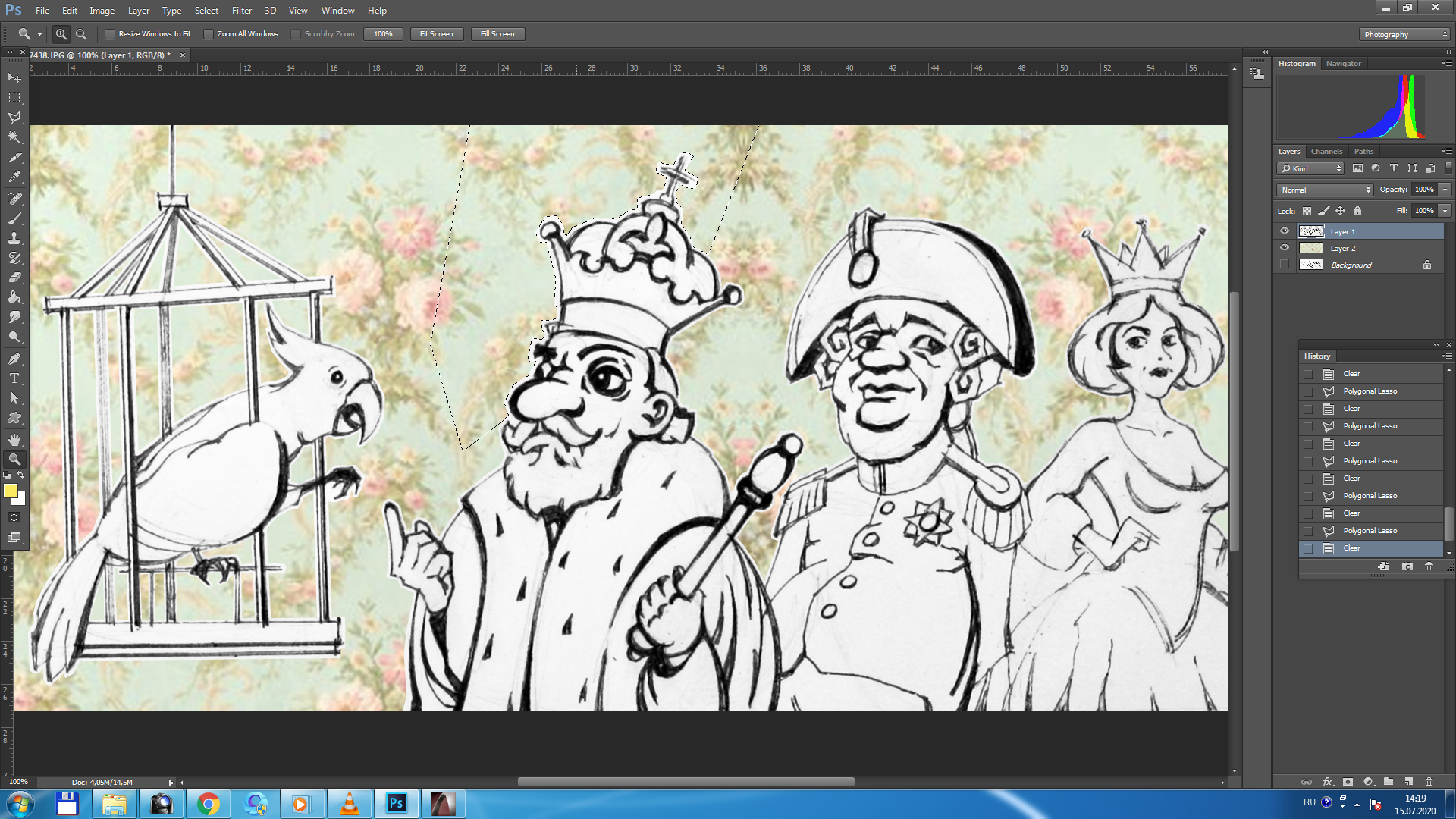Screen dimensions: 1456x819
Task: Select the Zoom tool in toolbar
Action: point(14,460)
